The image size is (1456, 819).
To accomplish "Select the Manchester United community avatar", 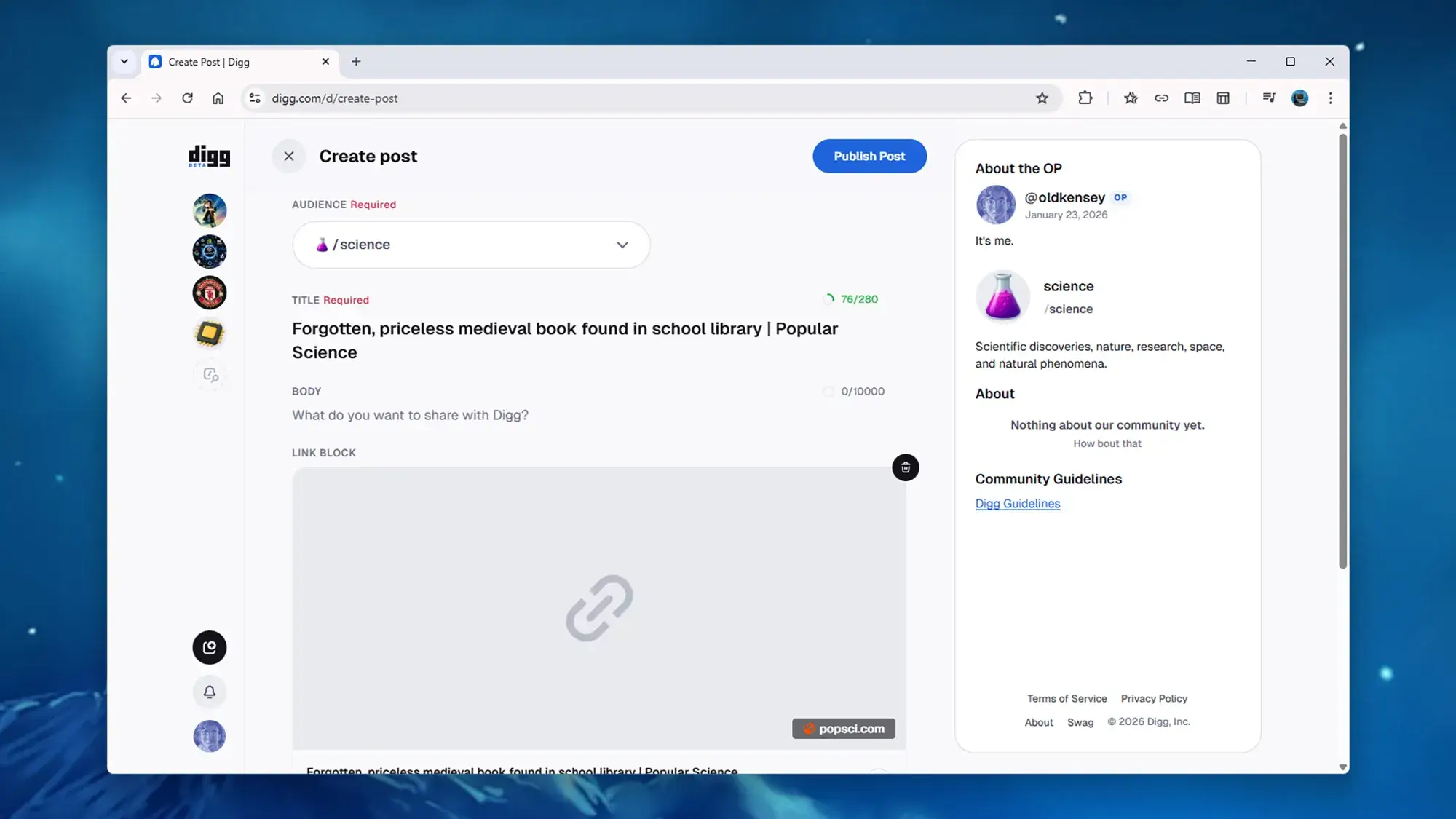I will point(209,293).
